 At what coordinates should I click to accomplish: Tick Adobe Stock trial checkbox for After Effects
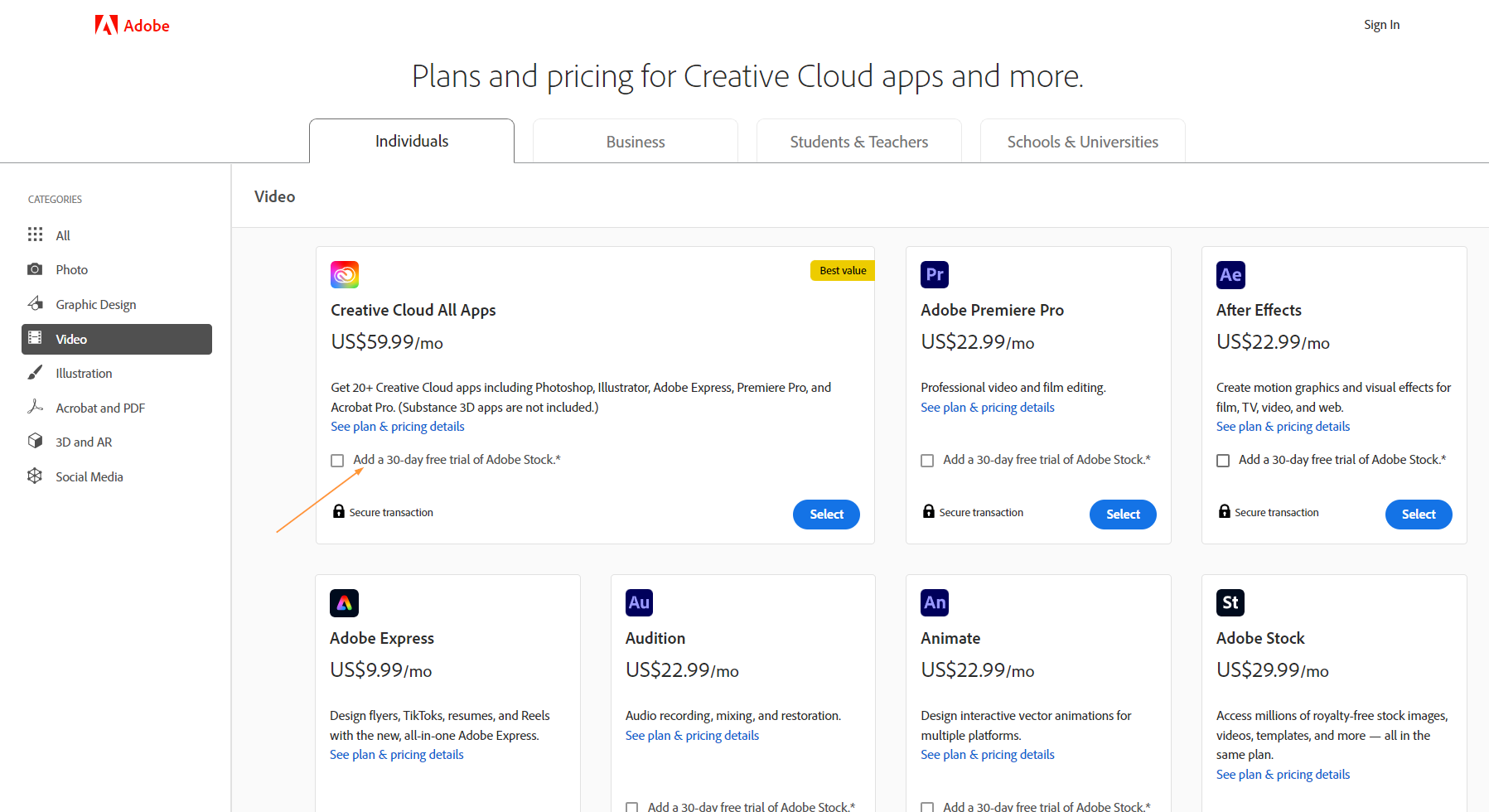[x=1223, y=461]
